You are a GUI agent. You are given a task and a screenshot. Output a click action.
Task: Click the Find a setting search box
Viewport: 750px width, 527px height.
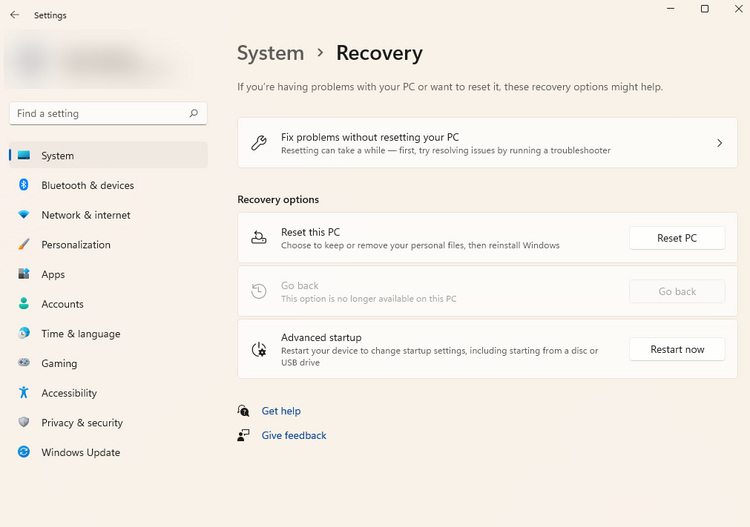(108, 113)
